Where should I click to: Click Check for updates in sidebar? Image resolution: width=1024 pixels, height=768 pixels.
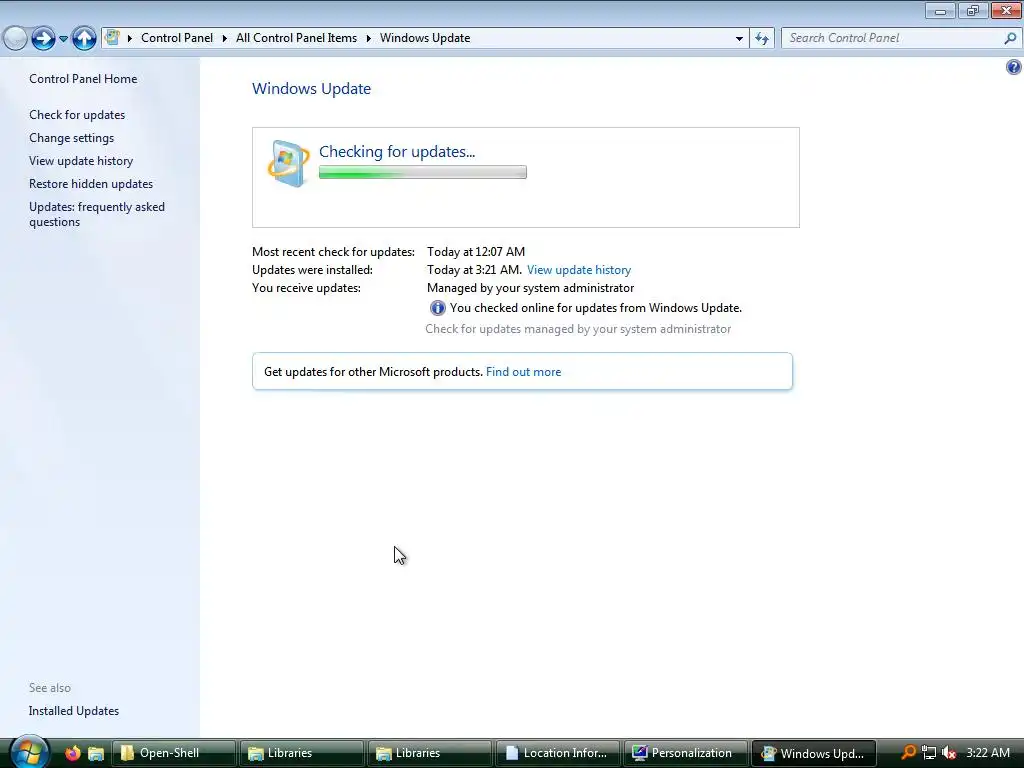pyautogui.click(x=77, y=114)
